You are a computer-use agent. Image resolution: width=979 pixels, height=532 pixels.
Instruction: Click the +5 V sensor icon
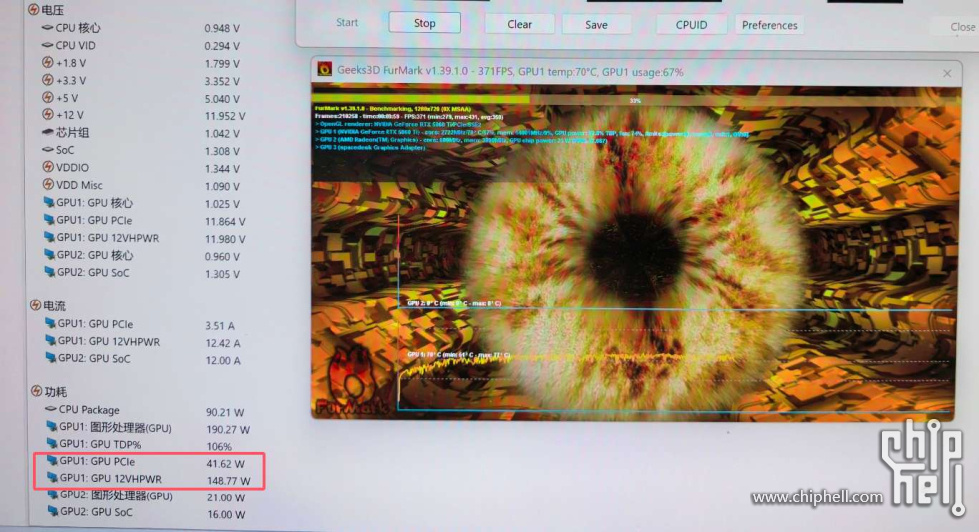click(x=47, y=97)
